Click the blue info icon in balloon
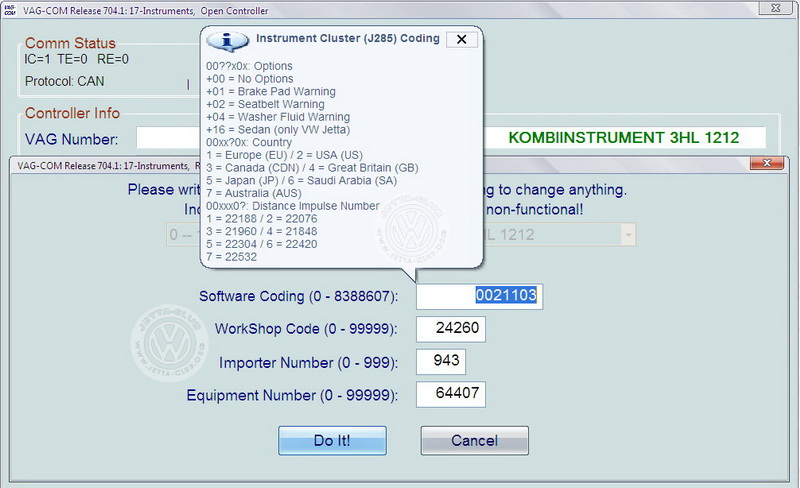800x488 pixels. (x=228, y=41)
